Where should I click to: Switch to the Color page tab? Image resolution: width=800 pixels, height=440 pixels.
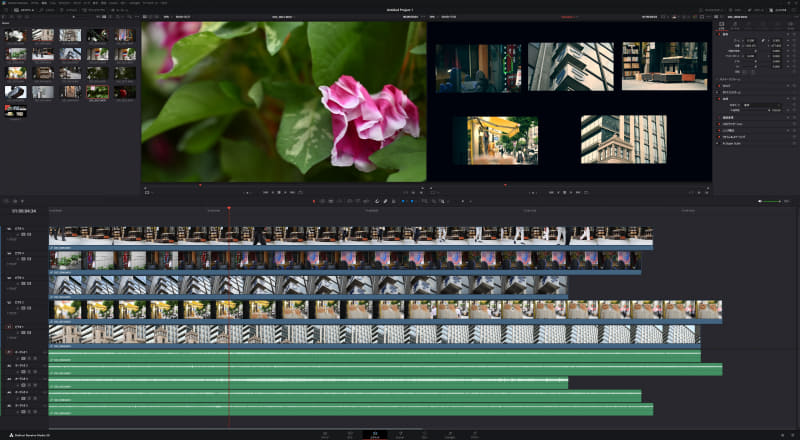point(424,435)
